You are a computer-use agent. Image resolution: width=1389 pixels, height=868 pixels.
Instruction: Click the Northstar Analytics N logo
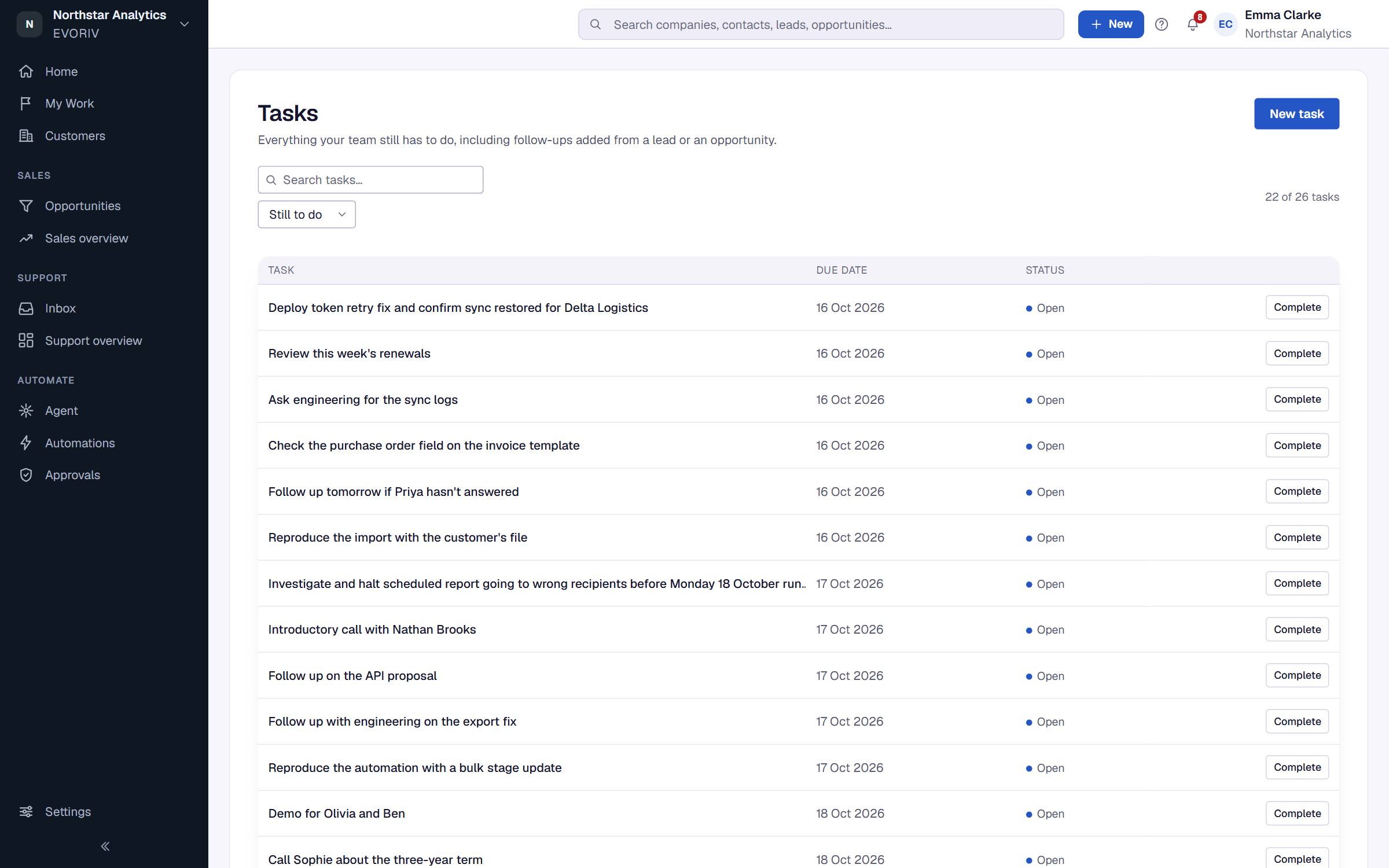[x=30, y=24]
